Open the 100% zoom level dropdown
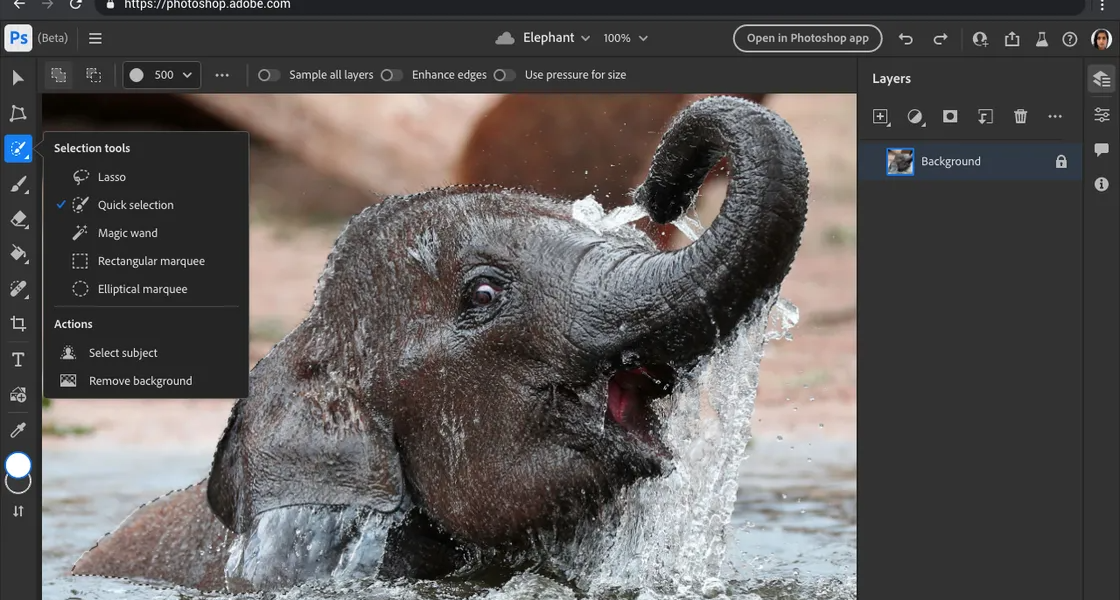The width and height of the screenshot is (1120, 600). (x=624, y=37)
